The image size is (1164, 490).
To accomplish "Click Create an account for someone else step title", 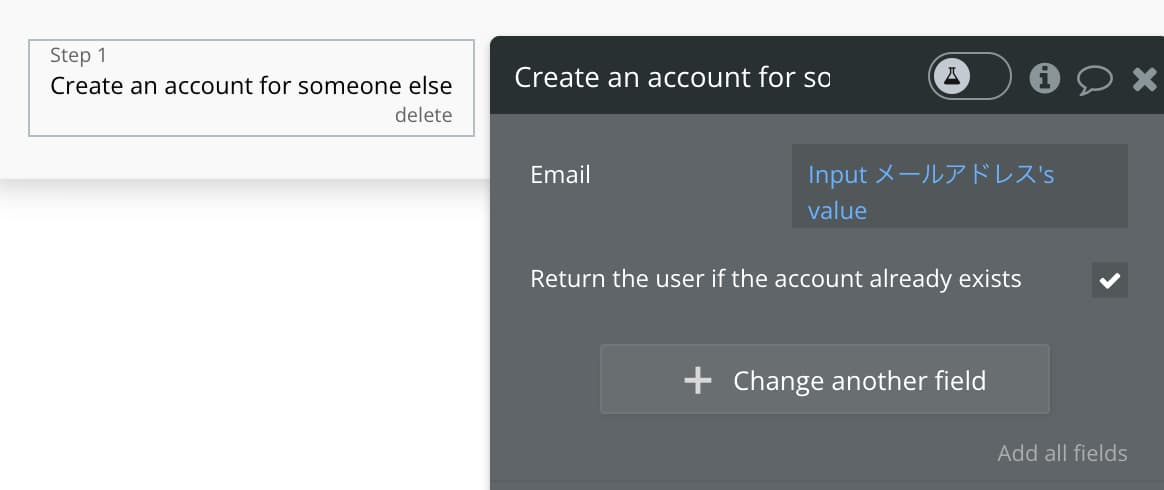I will 251,86.
